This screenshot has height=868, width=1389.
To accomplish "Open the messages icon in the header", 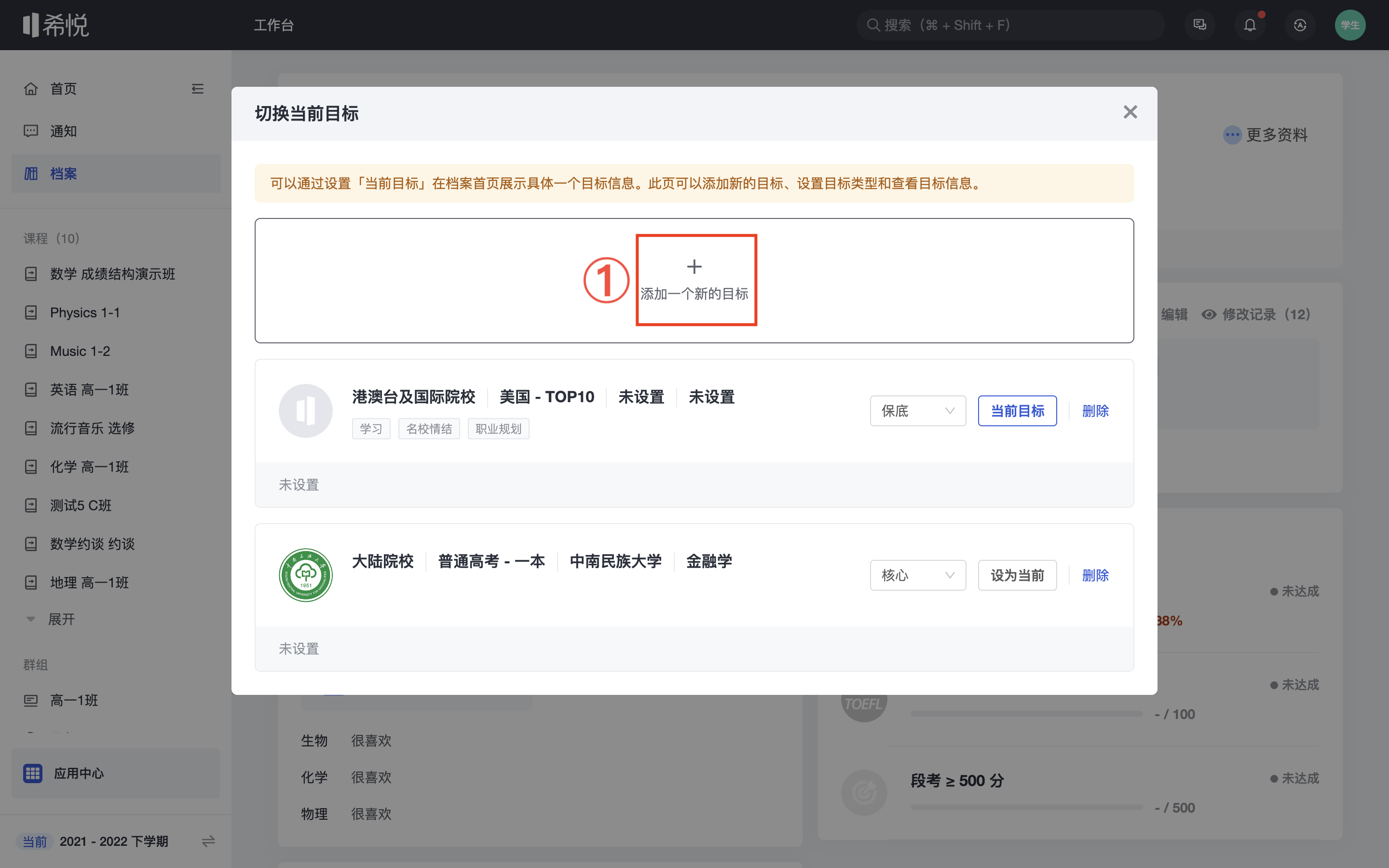I will click(x=1199, y=25).
